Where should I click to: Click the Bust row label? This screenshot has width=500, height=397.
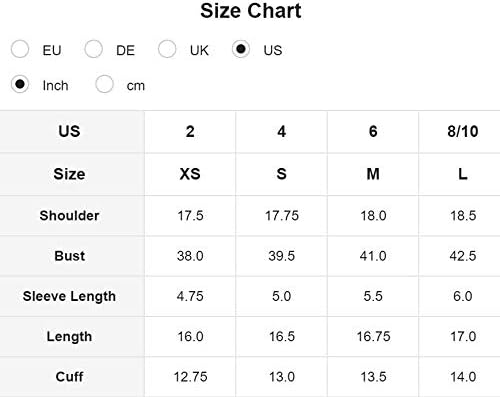(x=69, y=256)
